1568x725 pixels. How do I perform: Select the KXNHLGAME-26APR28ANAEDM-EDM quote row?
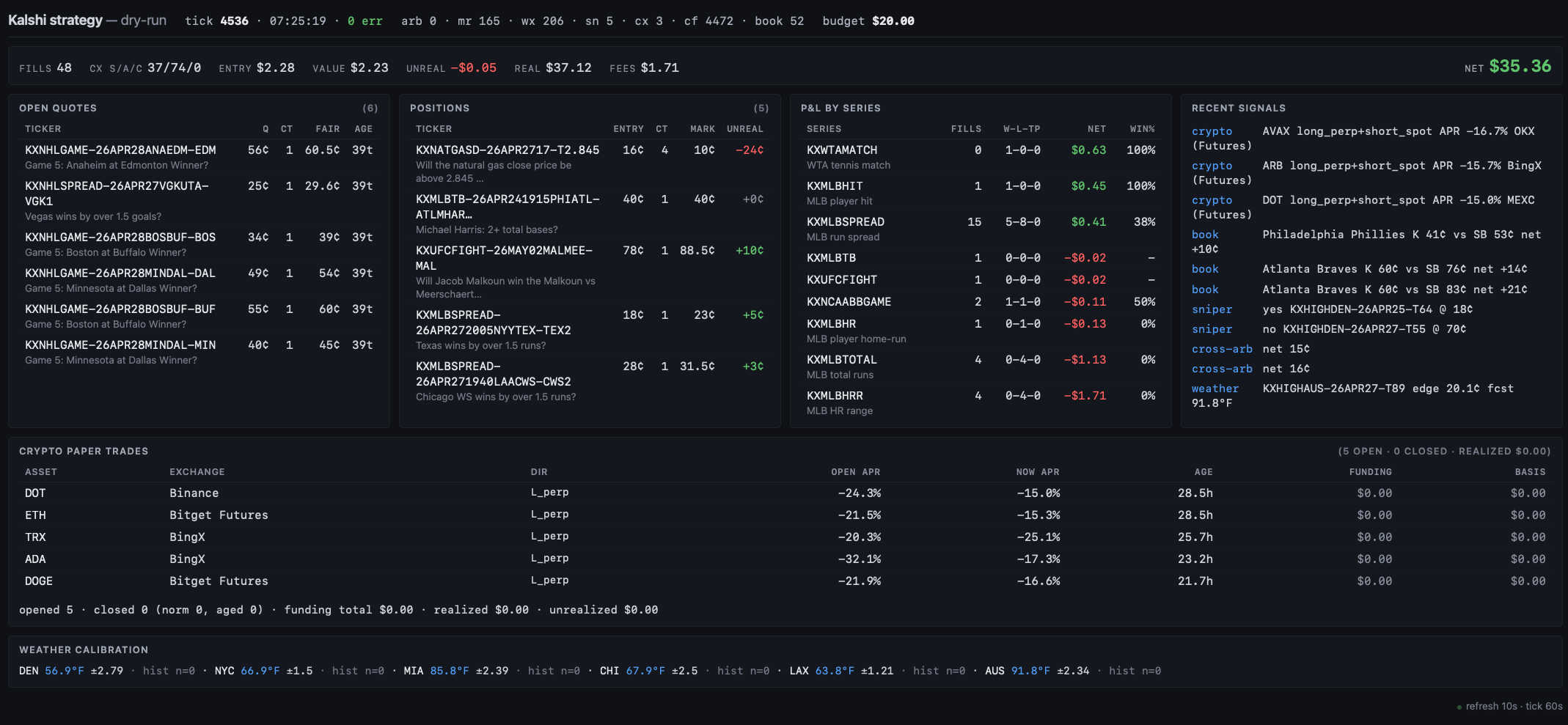[199, 157]
